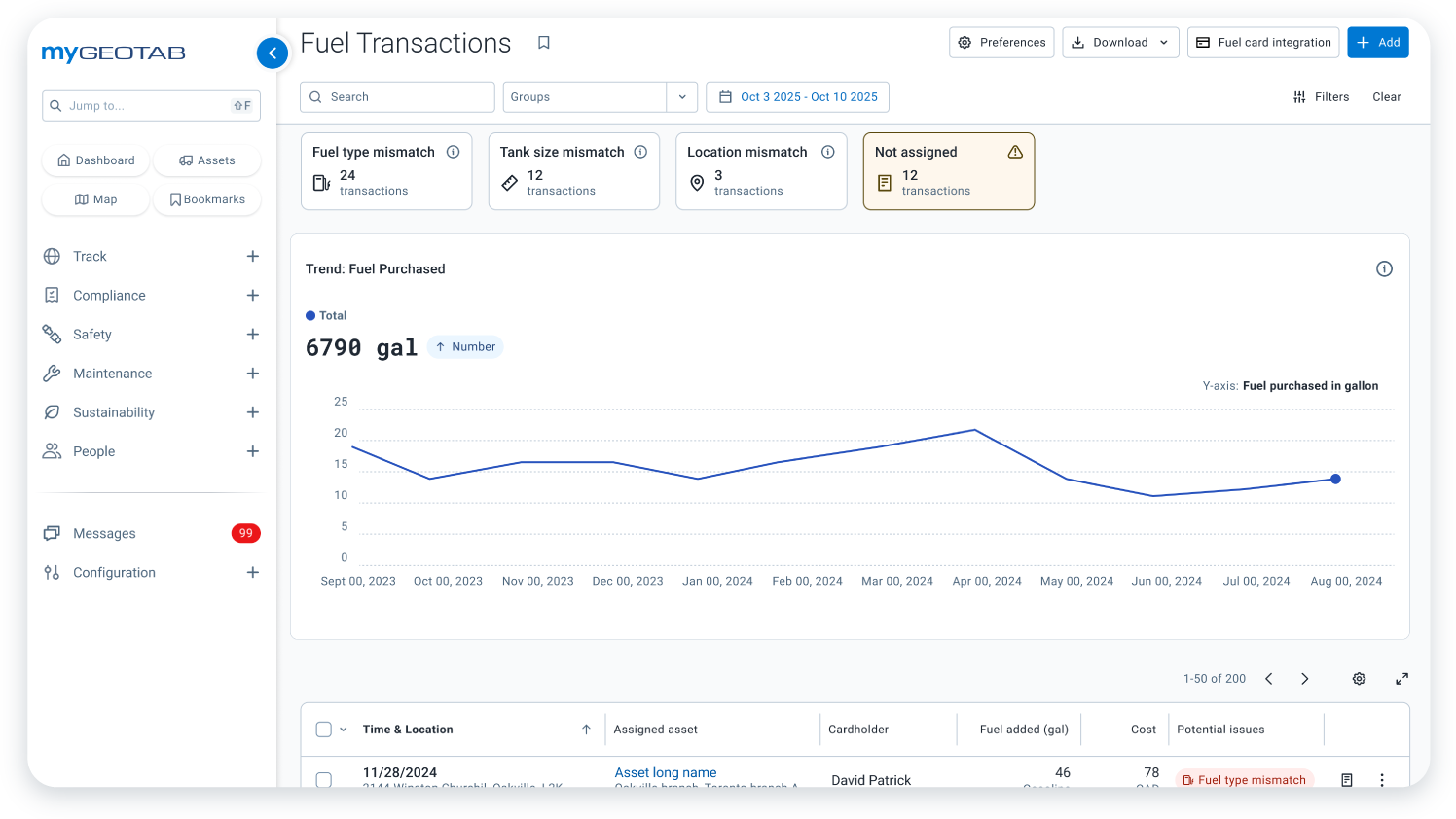Select the Maintenance menu item
Image resolution: width=1456 pixels, height=819 pixels.
click(112, 374)
